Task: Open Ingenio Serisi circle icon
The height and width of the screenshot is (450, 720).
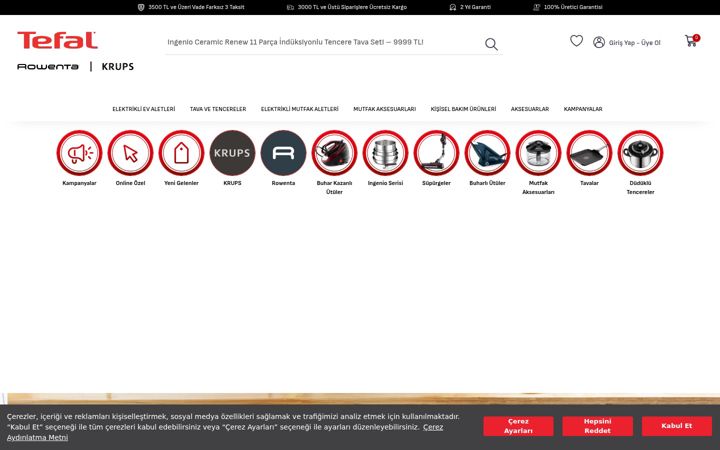Action: coord(385,153)
